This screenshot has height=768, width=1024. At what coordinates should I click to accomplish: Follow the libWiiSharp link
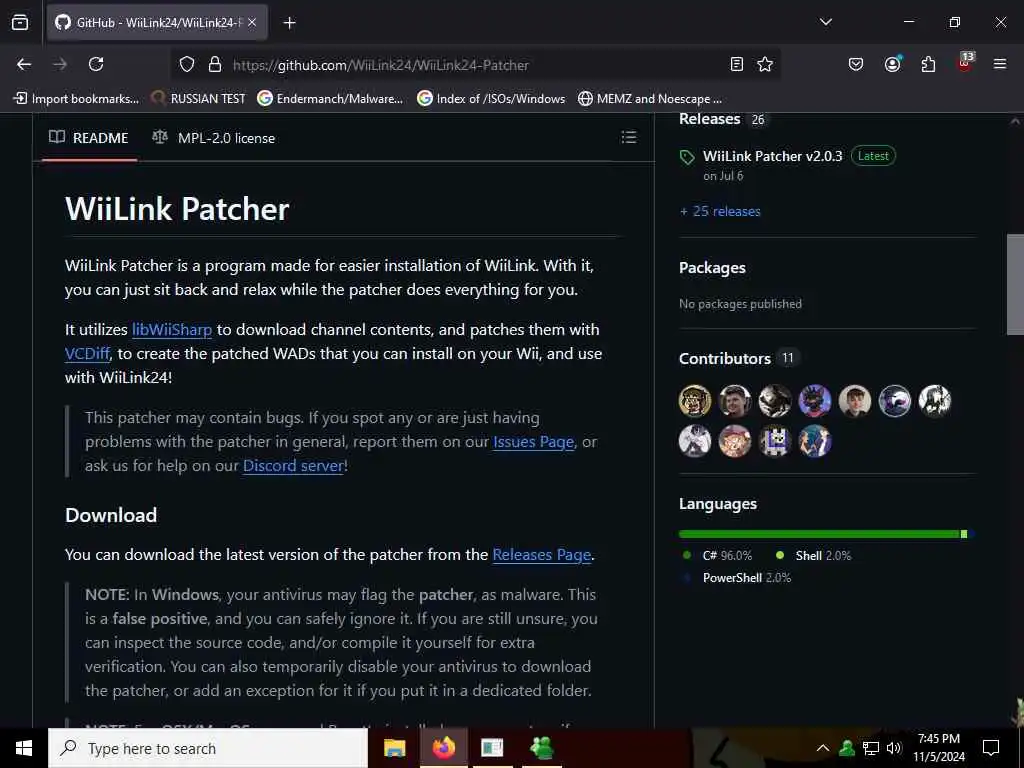point(172,330)
